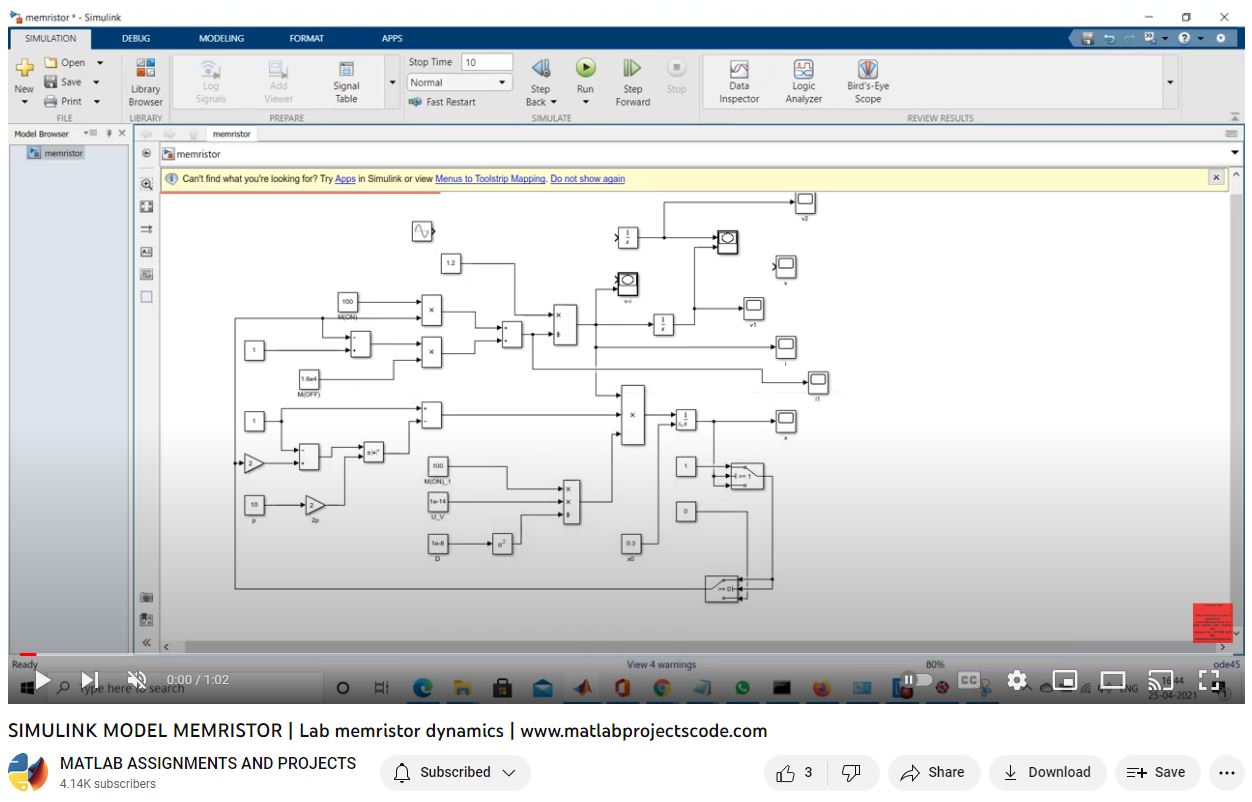Switch to the DEBUG tab

coord(136,38)
